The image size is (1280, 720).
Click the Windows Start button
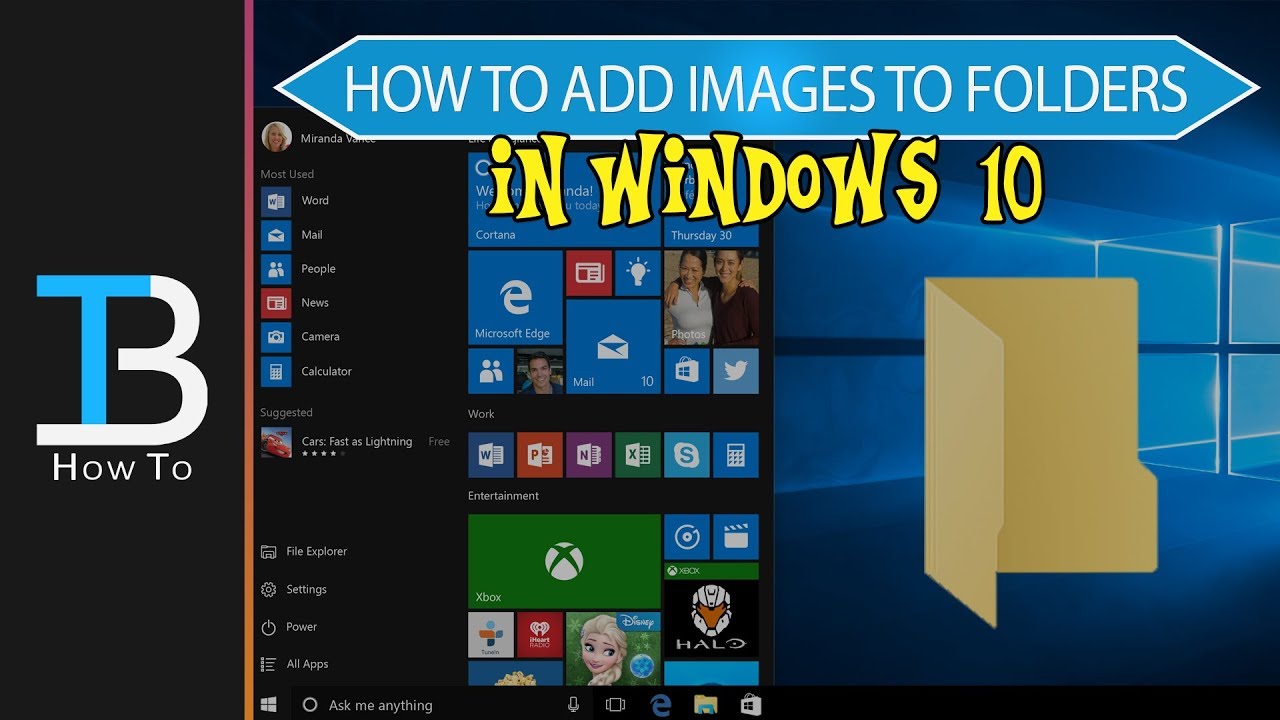[x=269, y=705]
